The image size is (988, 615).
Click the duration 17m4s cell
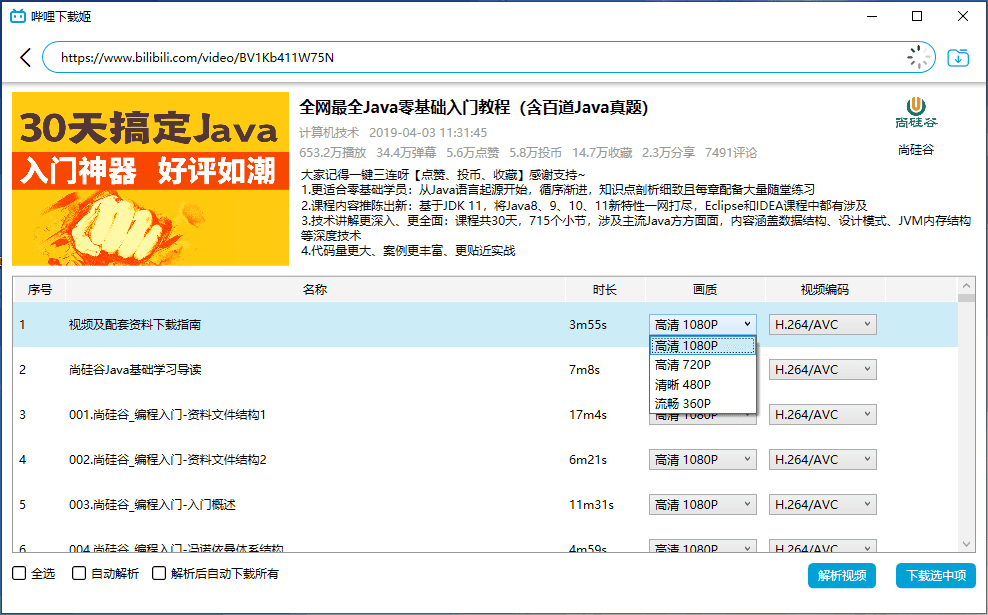[x=588, y=415]
